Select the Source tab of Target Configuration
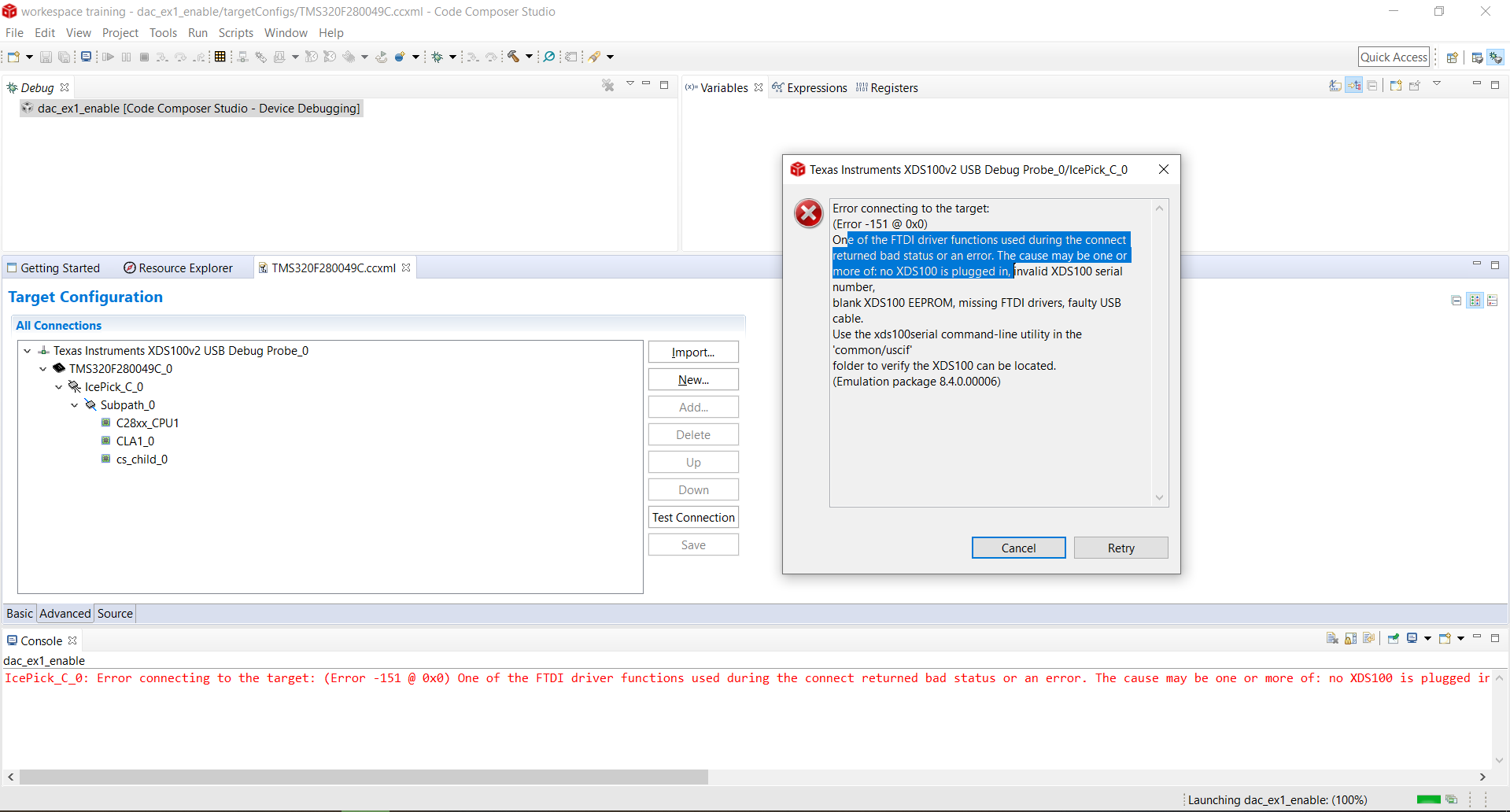 115,614
